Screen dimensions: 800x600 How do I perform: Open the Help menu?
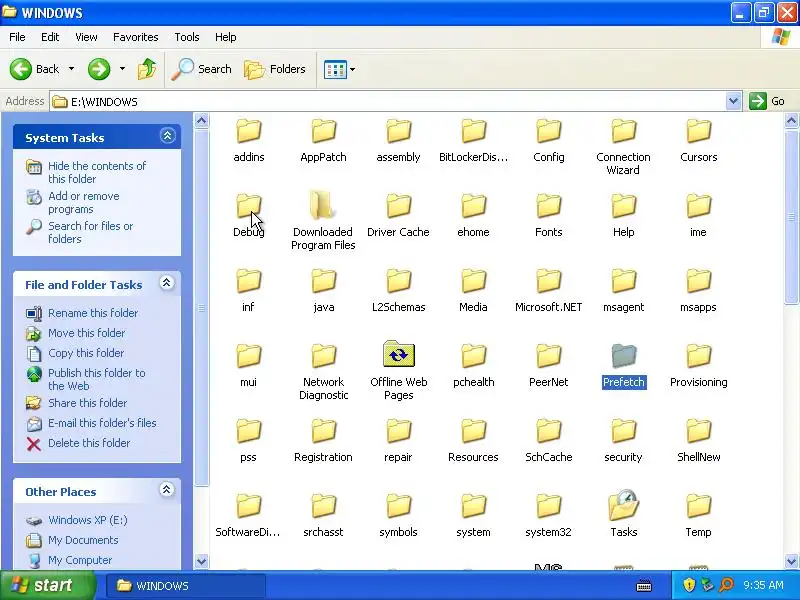(x=226, y=37)
